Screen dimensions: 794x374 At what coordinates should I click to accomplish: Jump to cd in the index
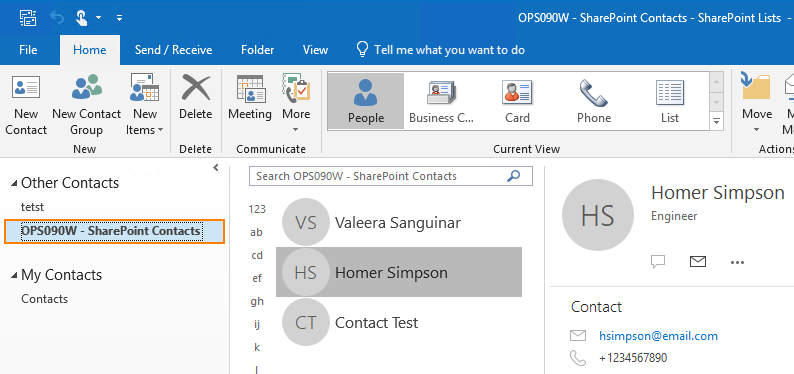point(257,255)
